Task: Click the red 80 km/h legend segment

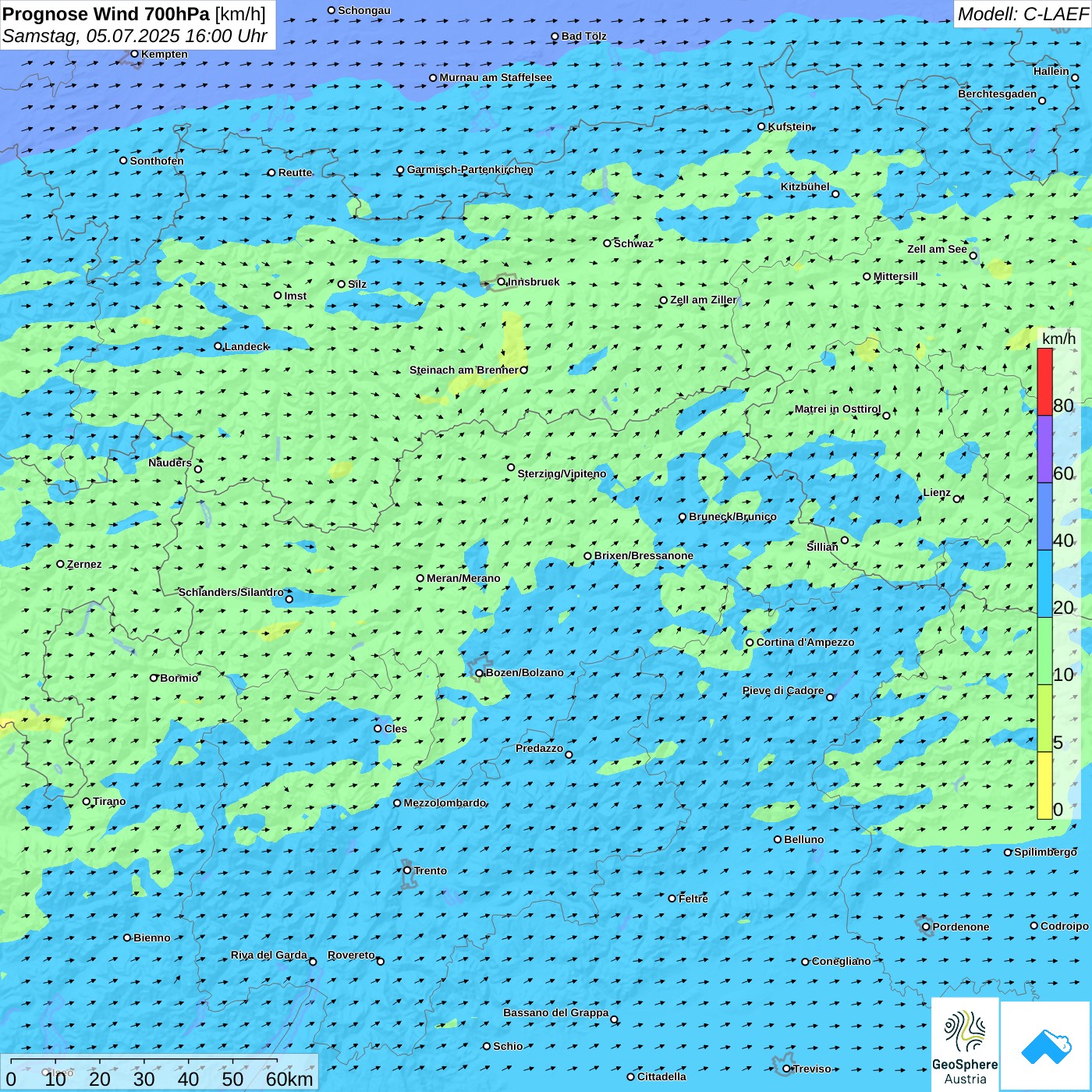Action: tap(1044, 382)
